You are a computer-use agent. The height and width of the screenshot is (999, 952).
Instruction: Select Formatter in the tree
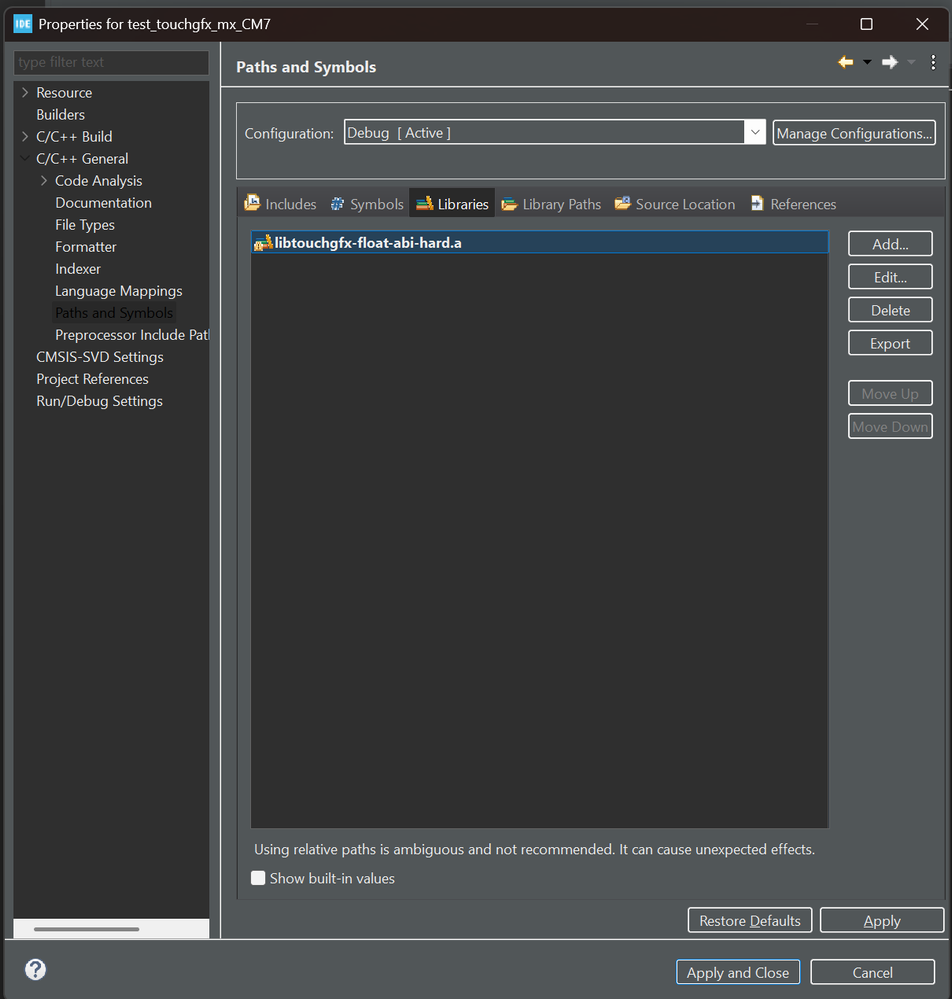[85, 247]
